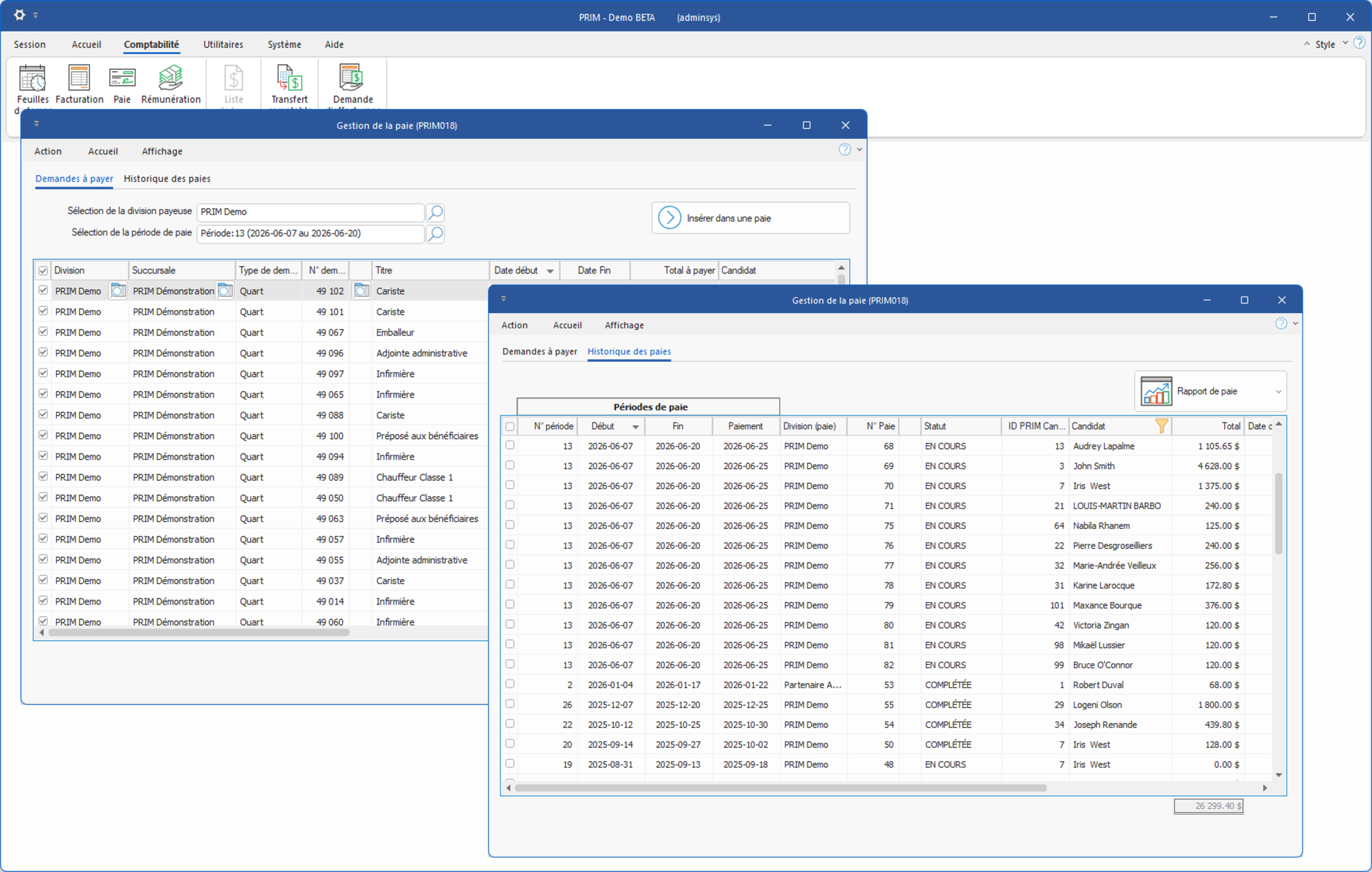The height and width of the screenshot is (872, 1372).
Task: Open the division lookup icon in row 49 102
Action: tap(118, 290)
